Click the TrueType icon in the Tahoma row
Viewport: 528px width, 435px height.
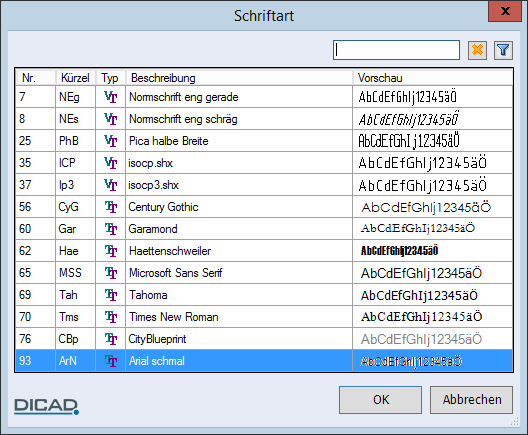pos(110,295)
